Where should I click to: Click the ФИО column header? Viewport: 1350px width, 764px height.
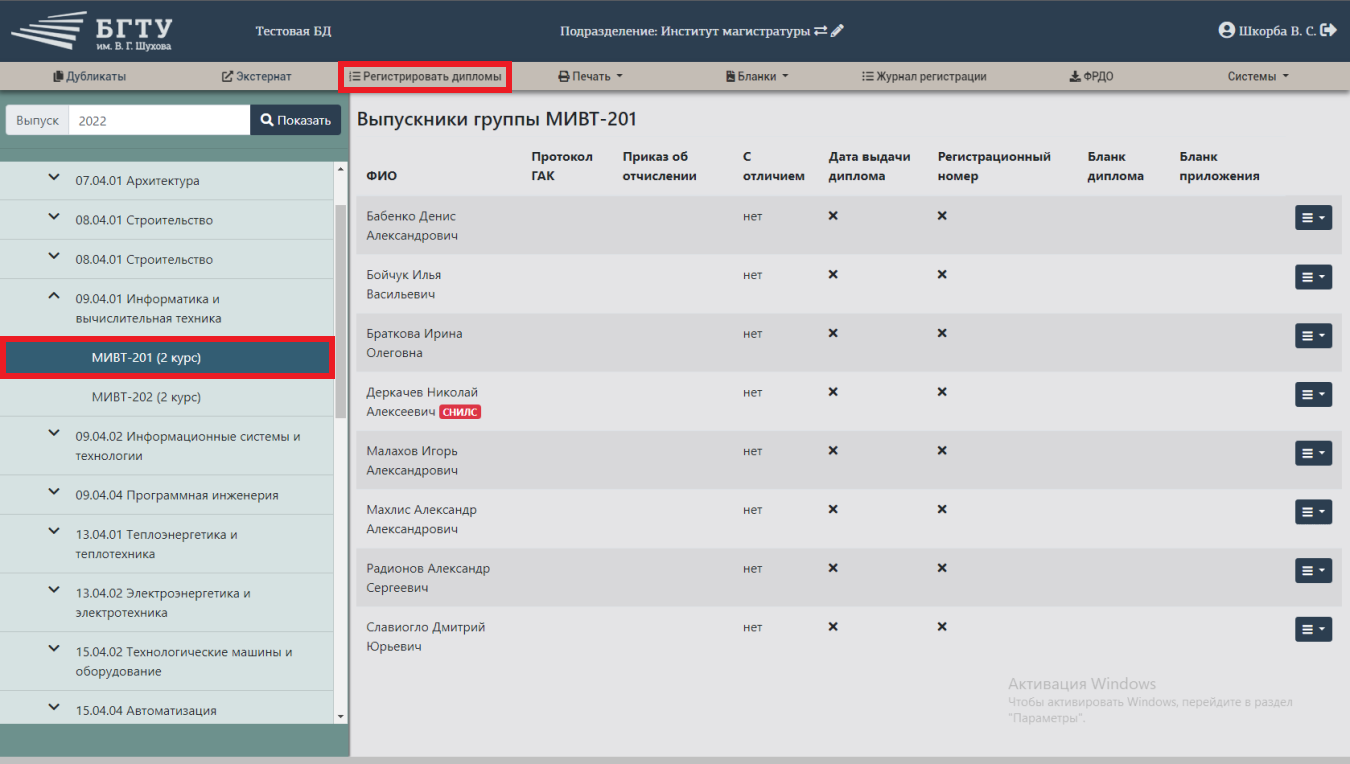click(x=381, y=176)
